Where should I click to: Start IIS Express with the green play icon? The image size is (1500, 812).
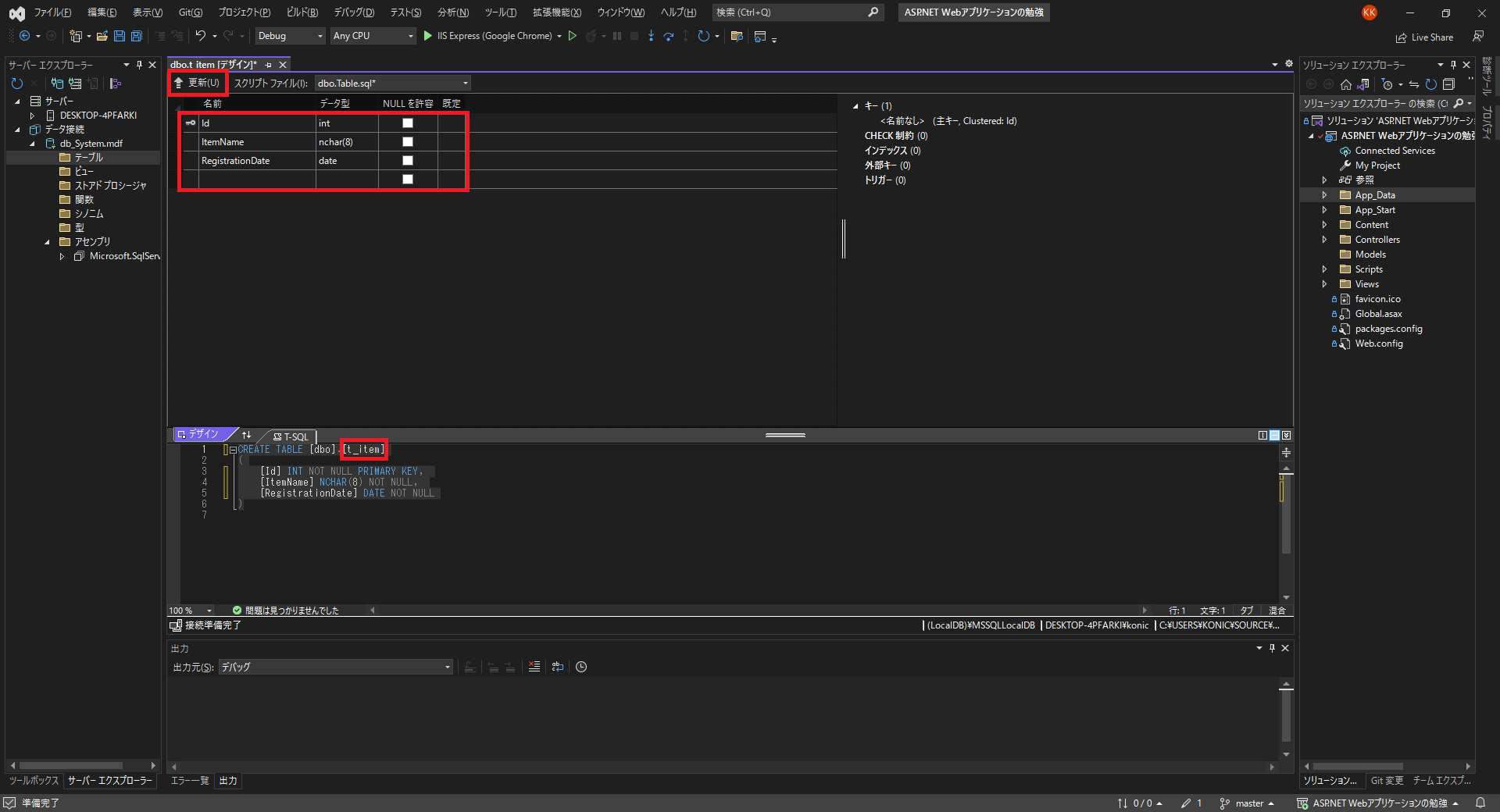[x=427, y=36]
